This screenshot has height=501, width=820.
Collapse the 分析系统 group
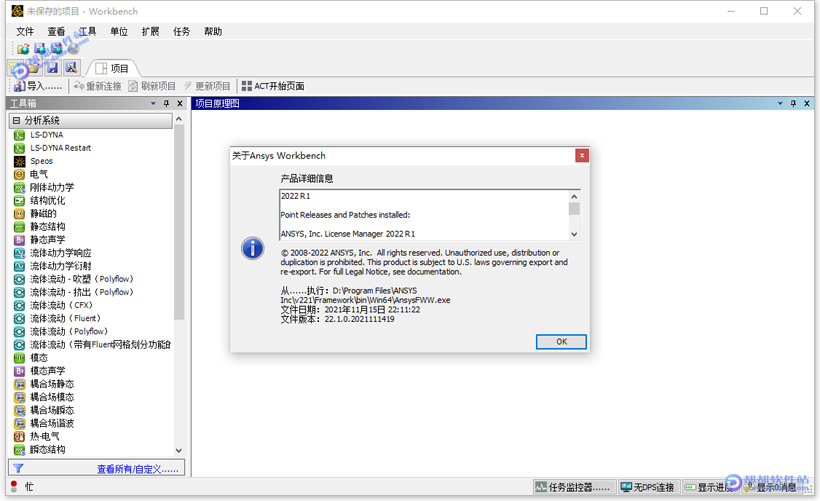point(16,120)
